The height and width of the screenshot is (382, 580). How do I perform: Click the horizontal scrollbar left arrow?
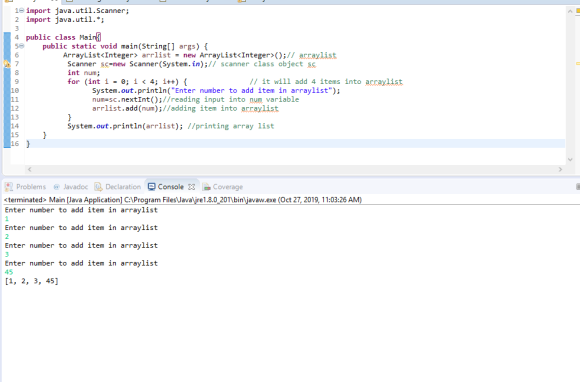[30, 169]
